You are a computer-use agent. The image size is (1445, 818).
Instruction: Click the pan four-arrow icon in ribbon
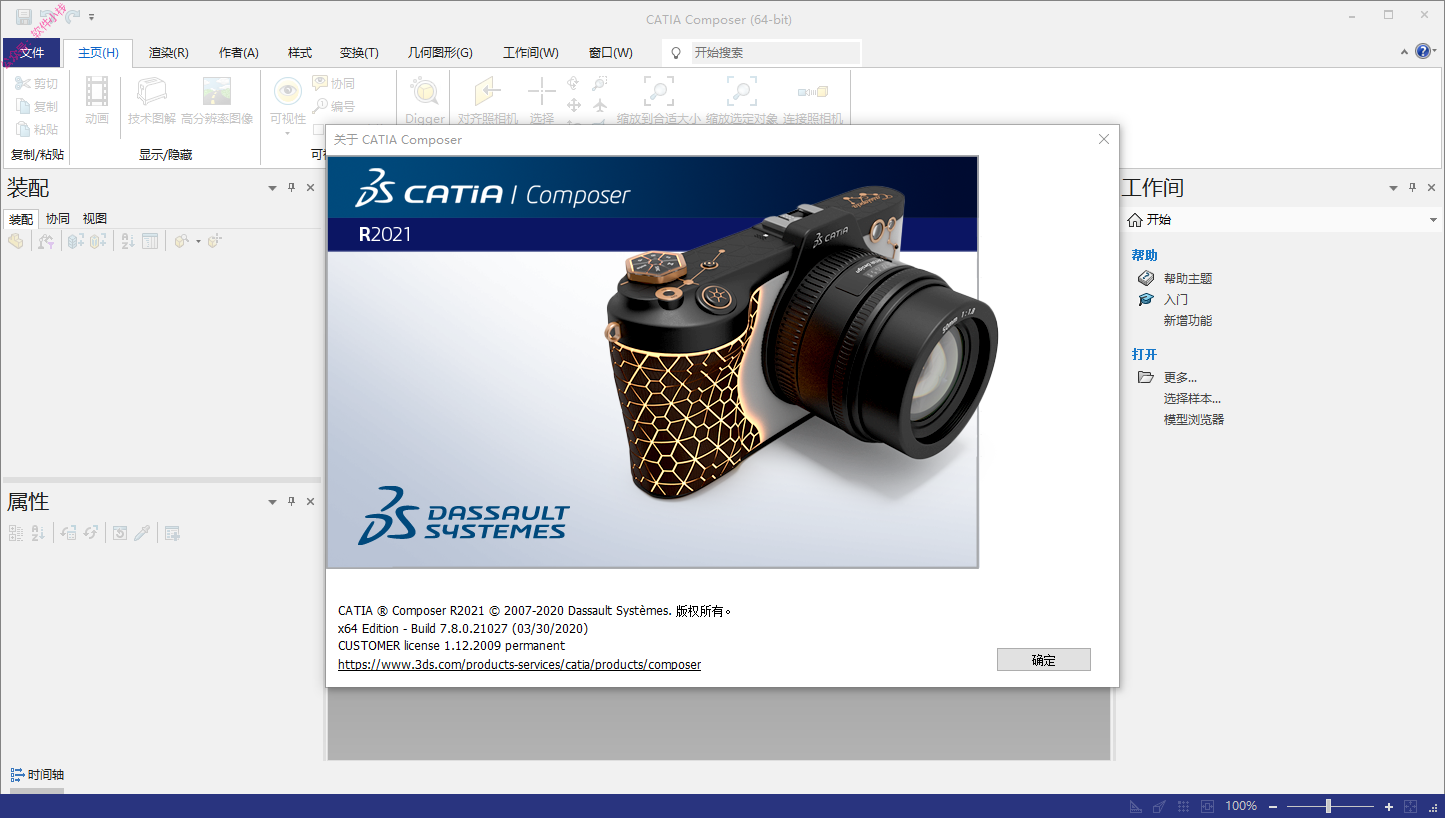(x=574, y=105)
